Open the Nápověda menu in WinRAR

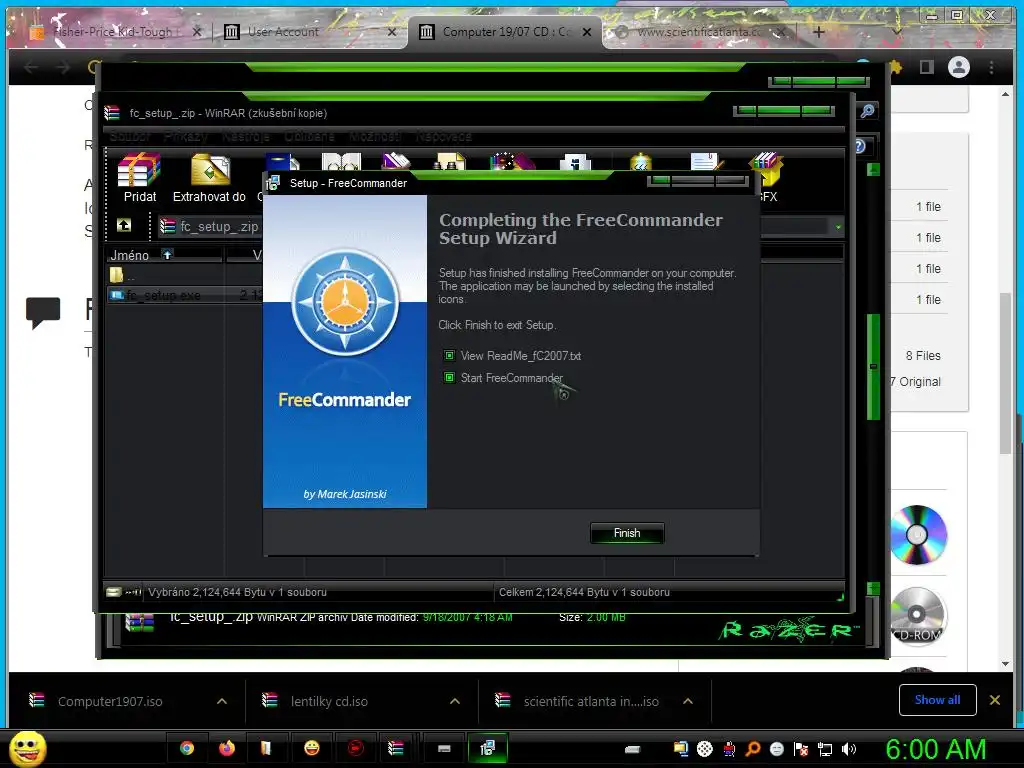point(443,136)
